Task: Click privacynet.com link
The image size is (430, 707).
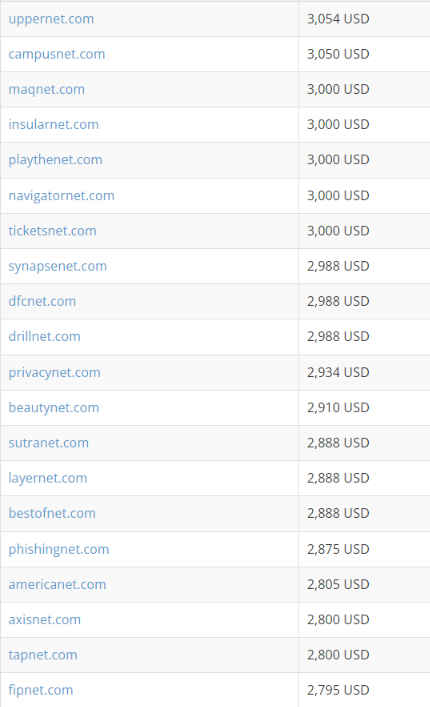Action: (x=54, y=373)
